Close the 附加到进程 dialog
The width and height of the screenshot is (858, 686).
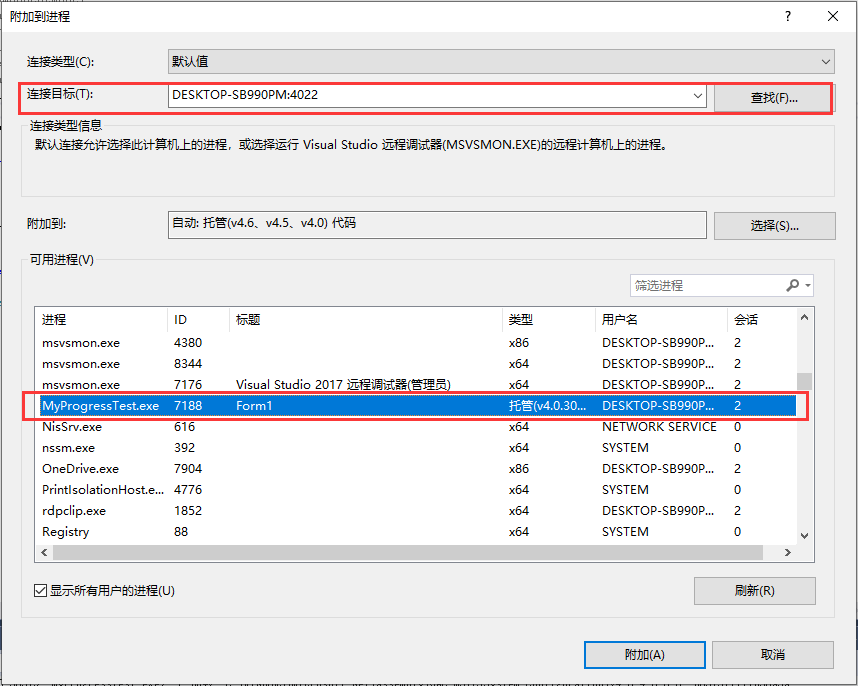coord(833,16)
